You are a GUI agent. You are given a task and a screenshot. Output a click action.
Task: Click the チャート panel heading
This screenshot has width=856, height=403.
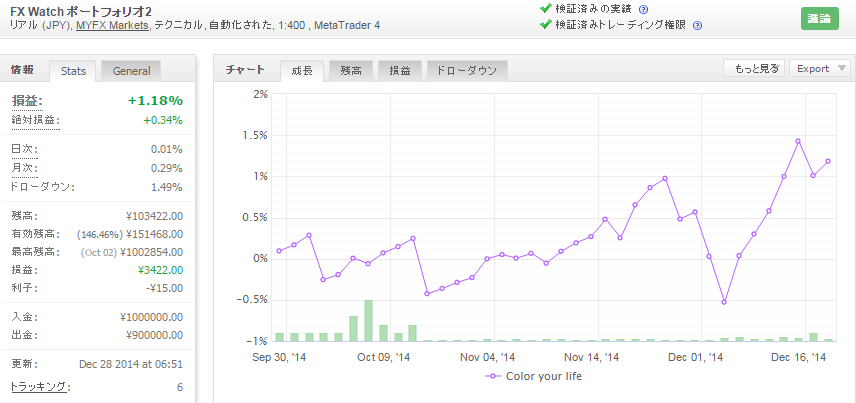pyautogui.click(x=245, y=69)
